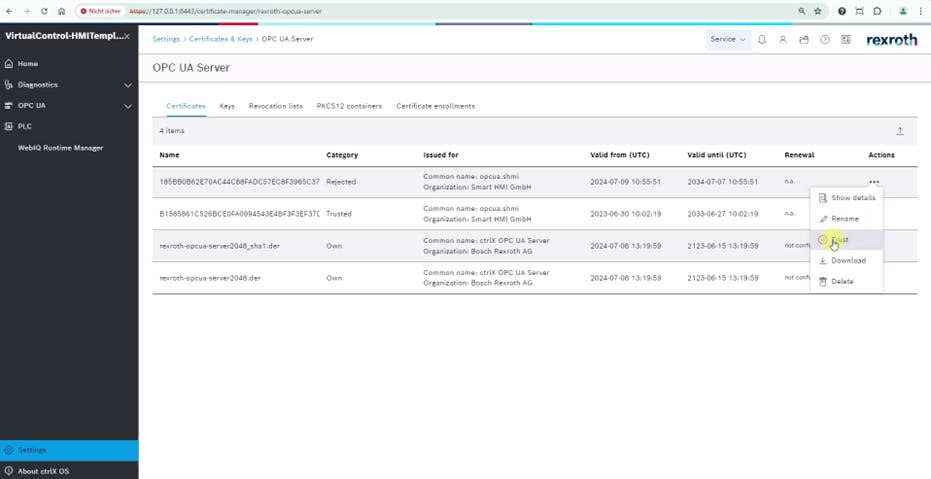931x479 pixels.
Task: Choose Trust in context menu
Action: pyautogui.click(x=847, y=240)
